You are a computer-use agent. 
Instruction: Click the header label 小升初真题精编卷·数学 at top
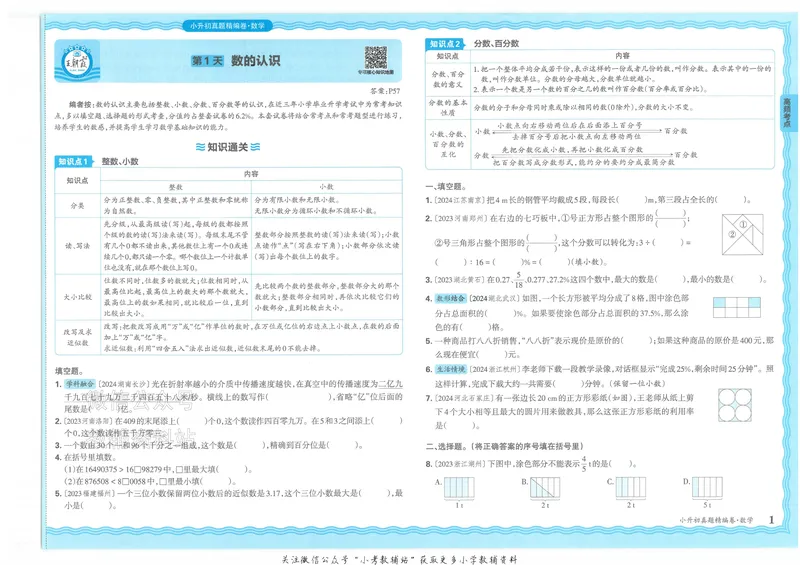pos(228,26)
